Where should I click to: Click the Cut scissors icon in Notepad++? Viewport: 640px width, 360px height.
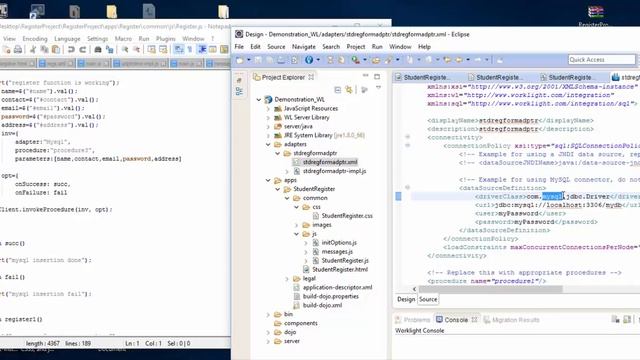pos(33,49)
